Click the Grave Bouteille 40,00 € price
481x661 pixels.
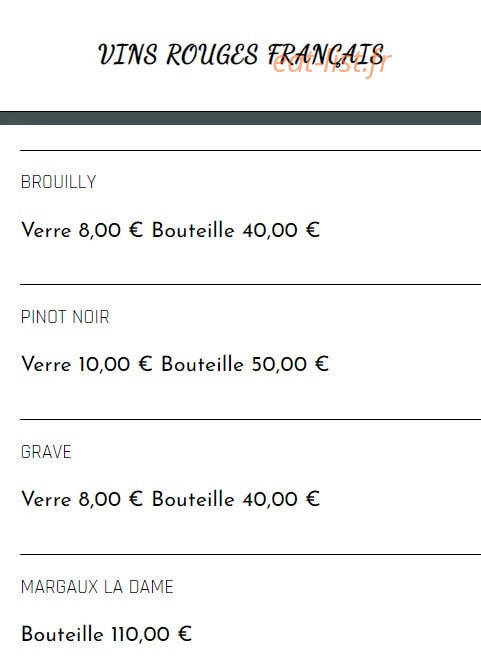(236, 500)
